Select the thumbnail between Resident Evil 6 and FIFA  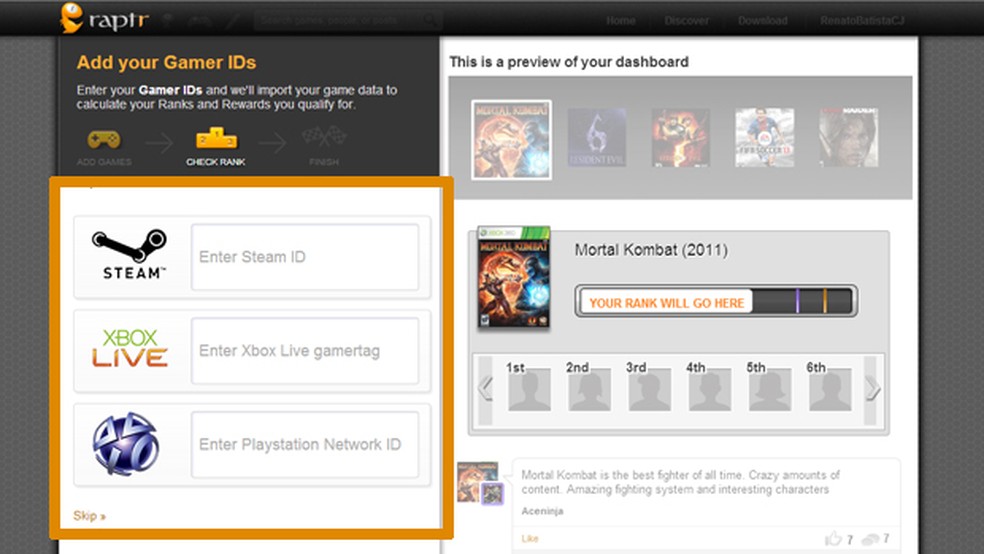click(680, 137)
